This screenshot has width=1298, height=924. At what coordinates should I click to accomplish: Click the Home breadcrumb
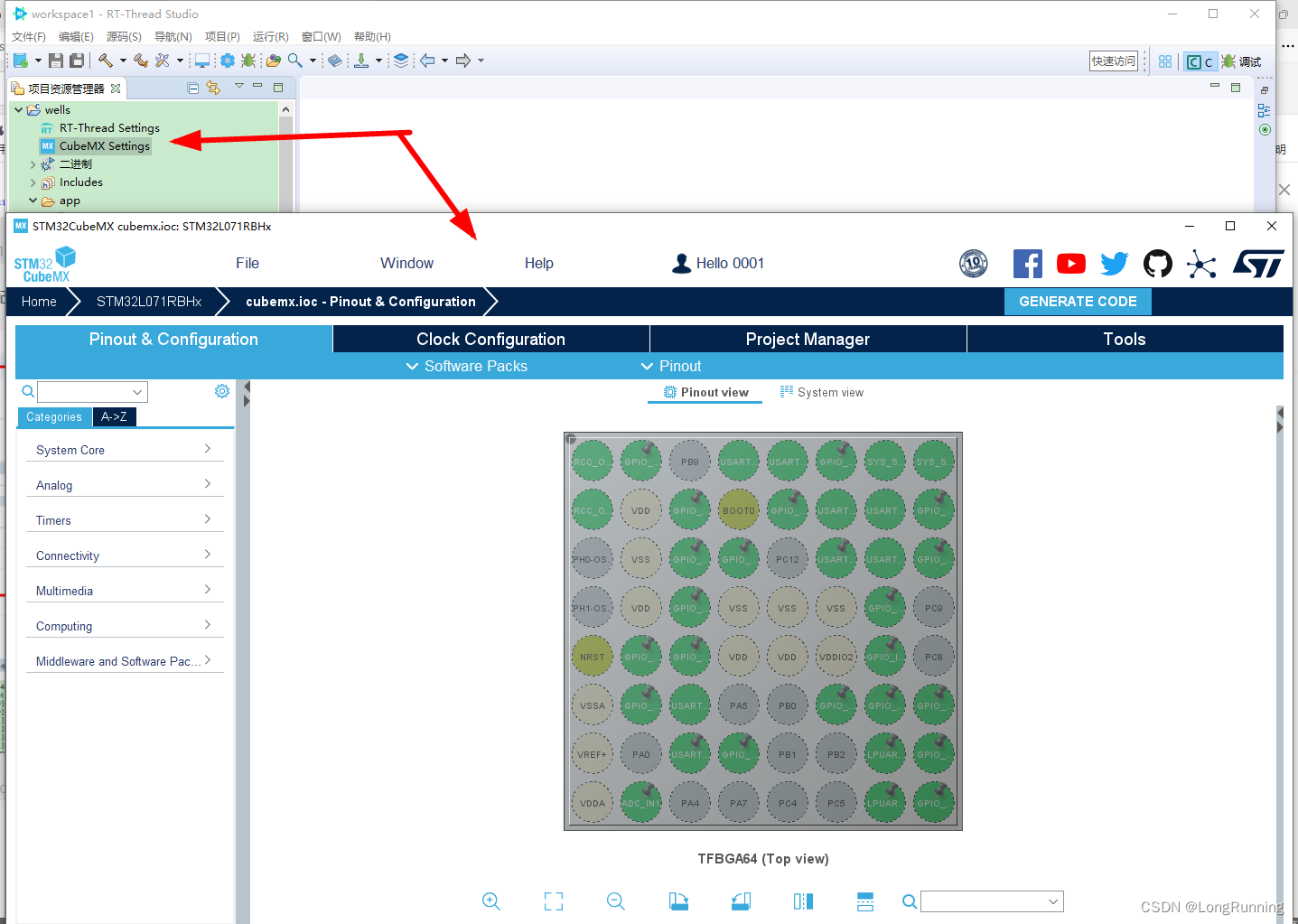point(39,302)
